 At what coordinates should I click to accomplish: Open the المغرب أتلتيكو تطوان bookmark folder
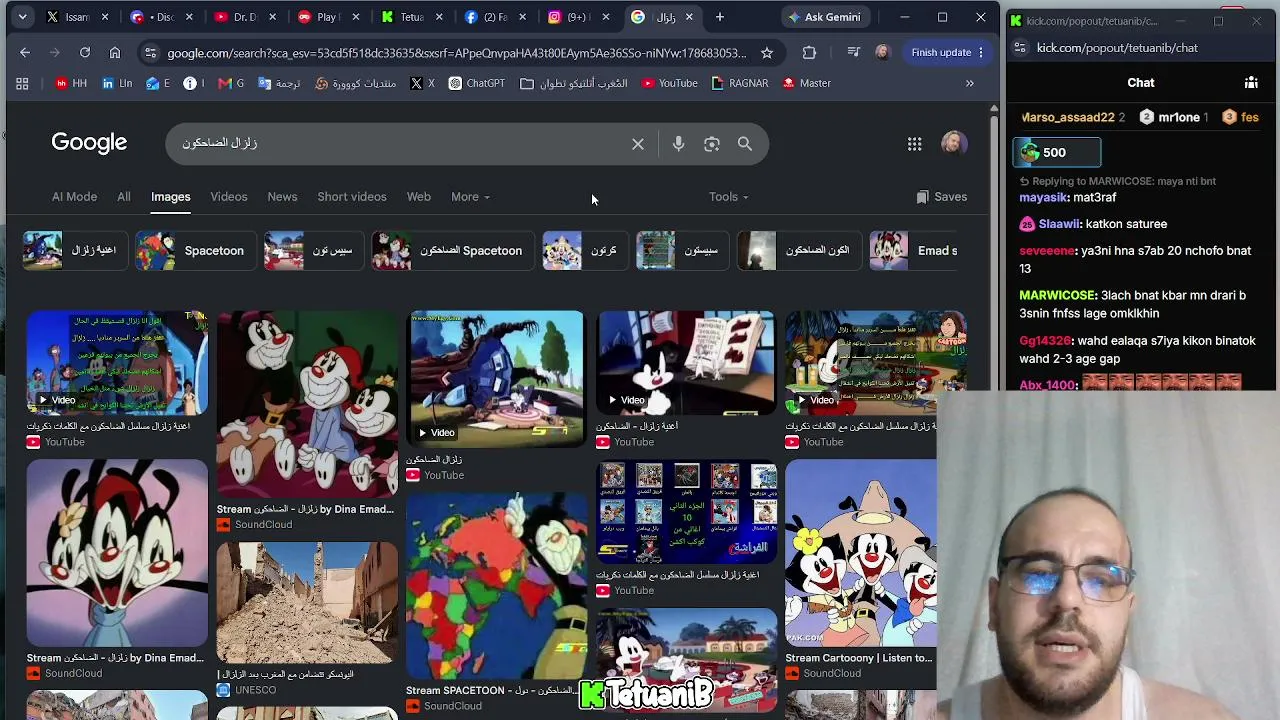tap(574, 83)
